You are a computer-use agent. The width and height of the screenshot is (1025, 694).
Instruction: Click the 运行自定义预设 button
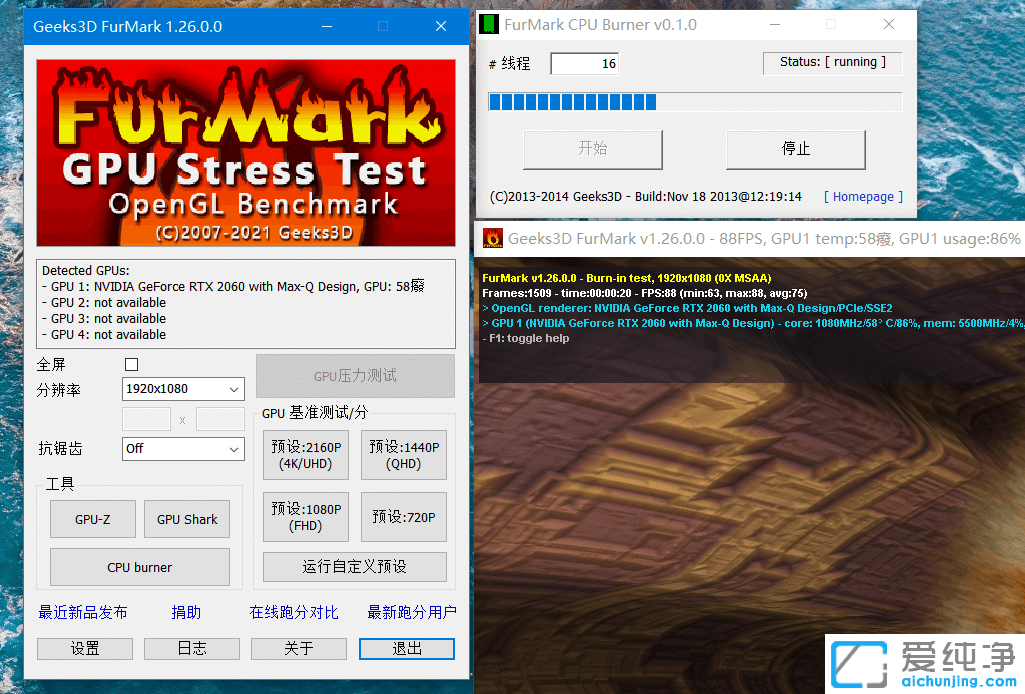point(355,567)
